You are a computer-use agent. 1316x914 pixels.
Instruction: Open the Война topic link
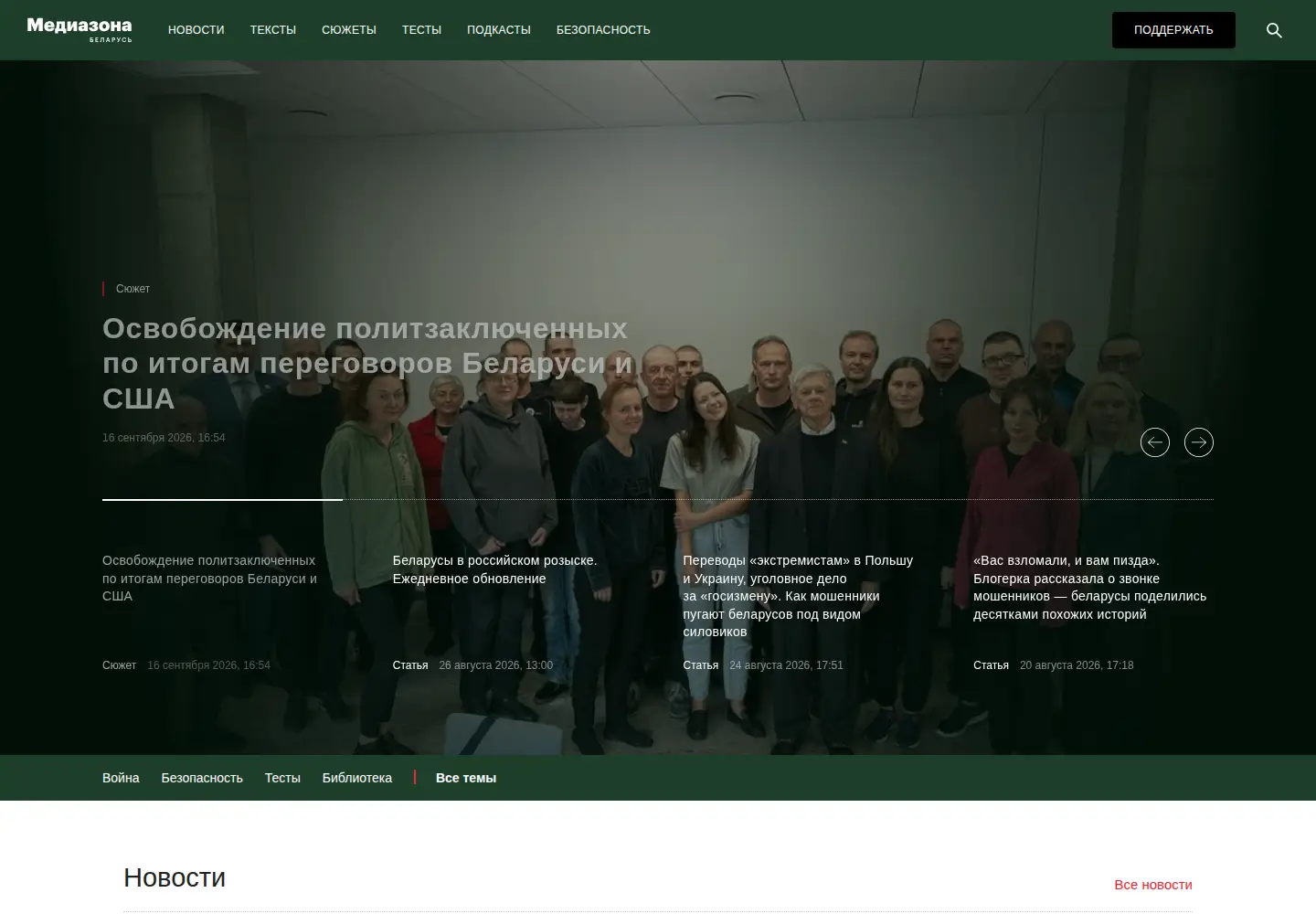[x=121, y=778]
